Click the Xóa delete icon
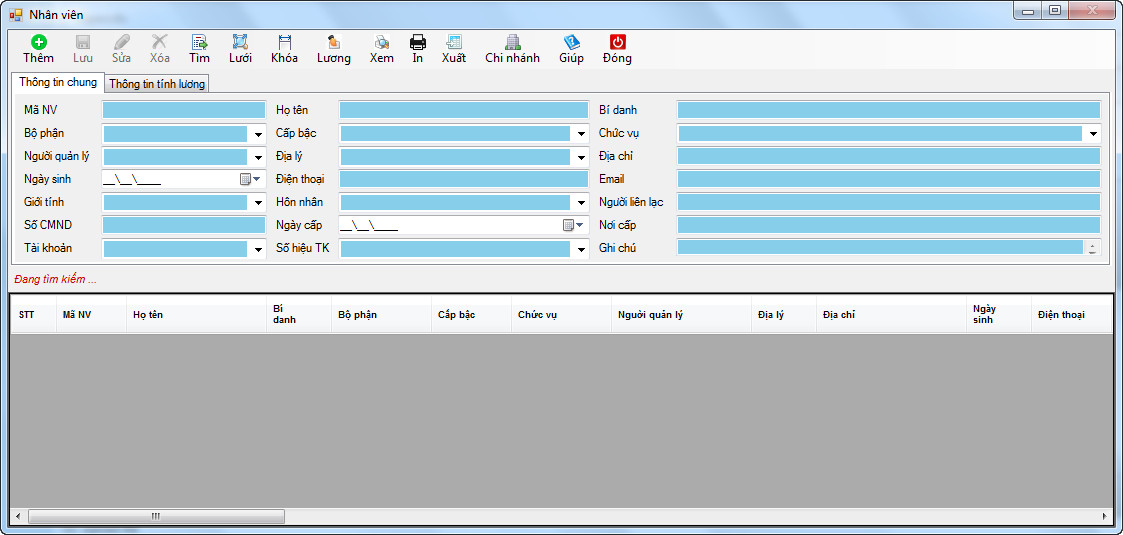The width and height of the screenshot is (1123, 535). click(x=160, y=42)
